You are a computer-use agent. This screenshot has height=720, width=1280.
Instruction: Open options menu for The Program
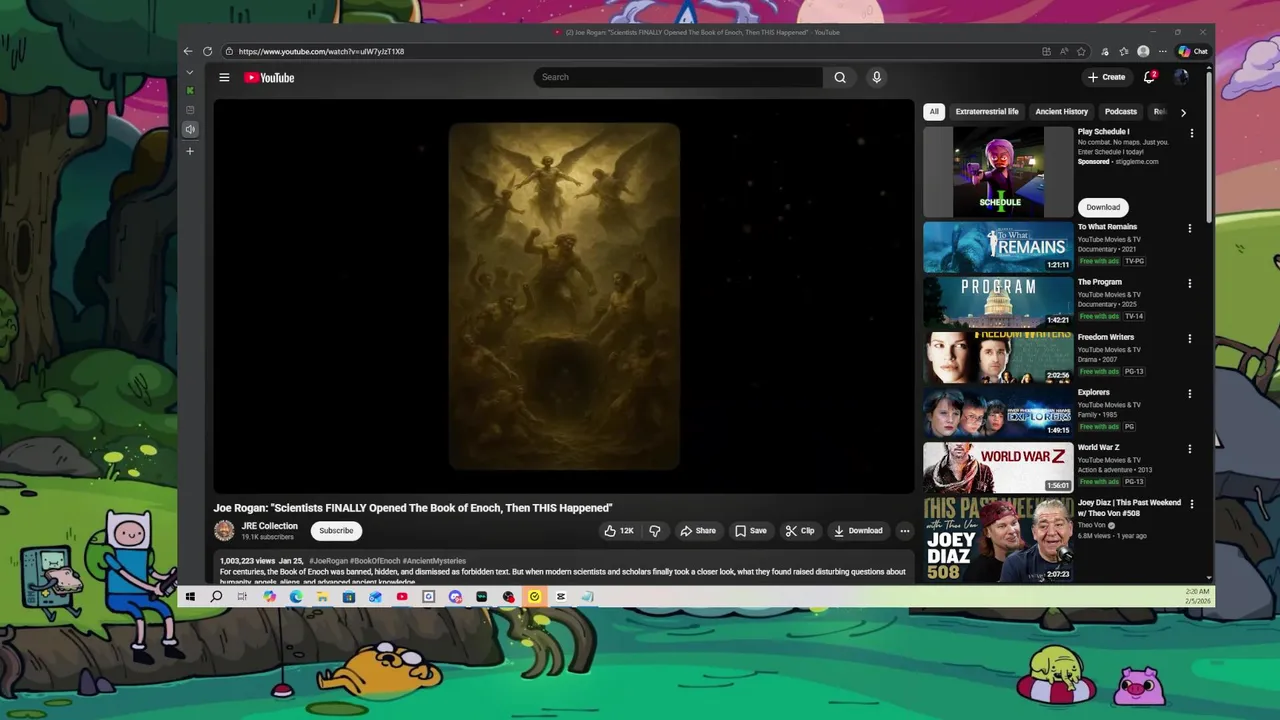click(1190, 283)
